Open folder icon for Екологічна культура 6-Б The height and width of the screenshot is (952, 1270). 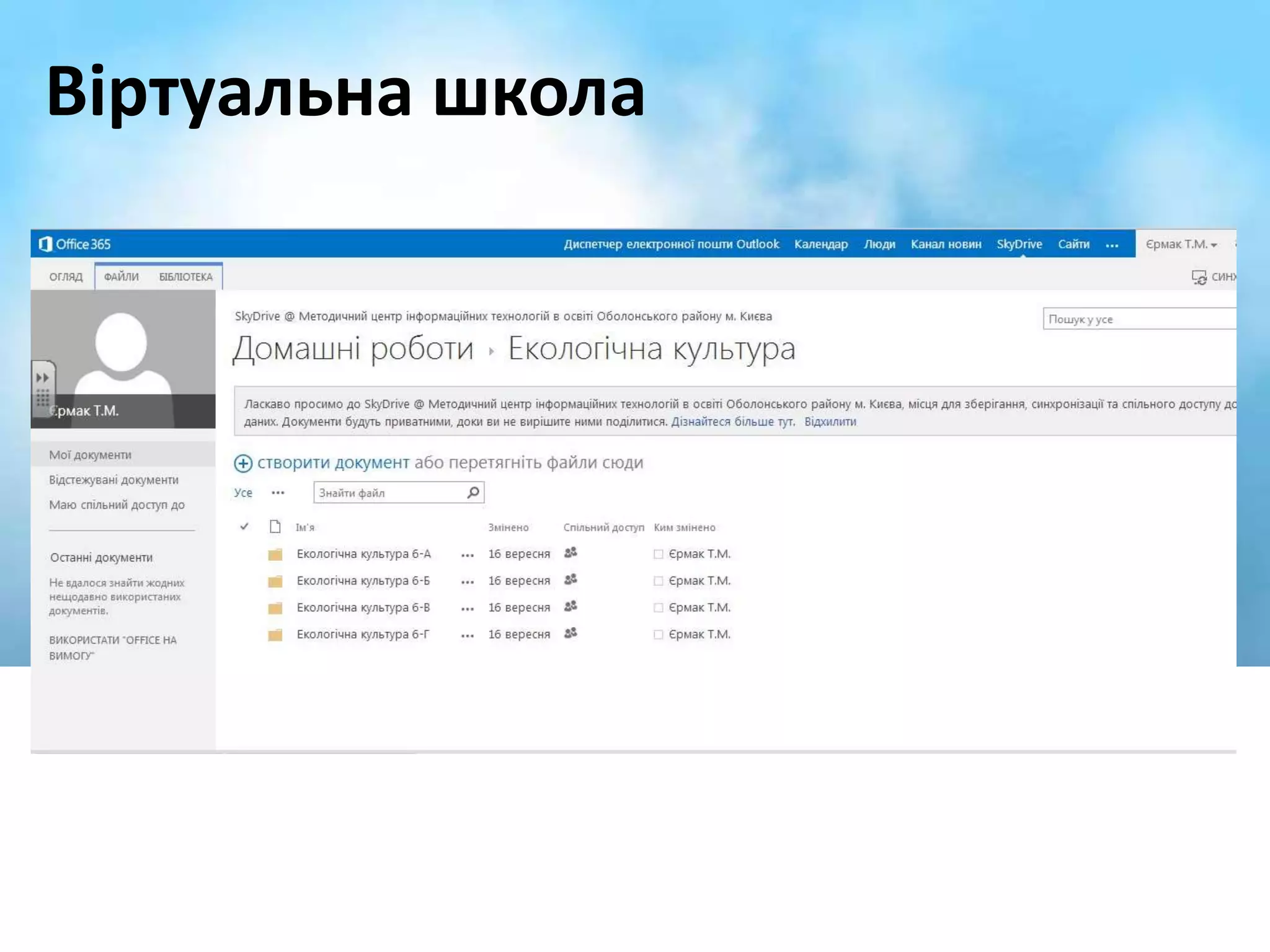tap(275, 581)
